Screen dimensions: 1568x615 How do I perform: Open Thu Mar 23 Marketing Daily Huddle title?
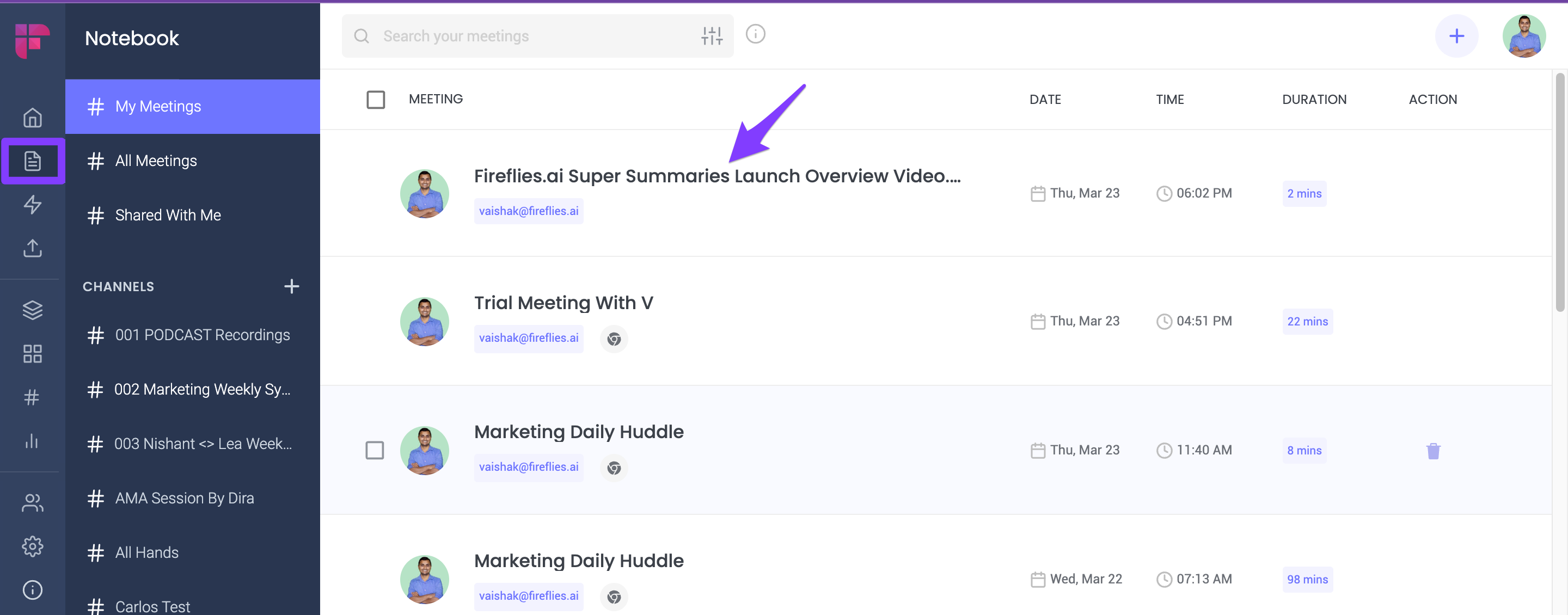pyautogui.click(x=578, y=431)
